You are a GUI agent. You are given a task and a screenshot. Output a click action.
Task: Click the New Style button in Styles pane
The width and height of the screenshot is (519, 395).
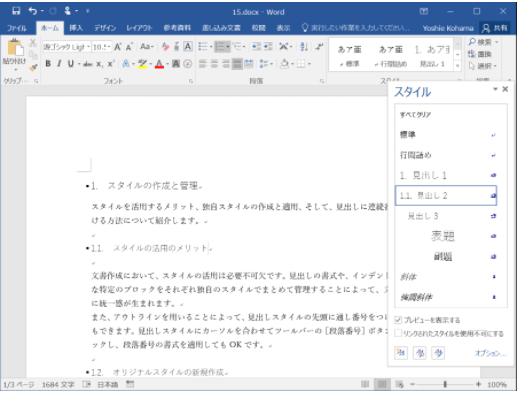[401, 352]
